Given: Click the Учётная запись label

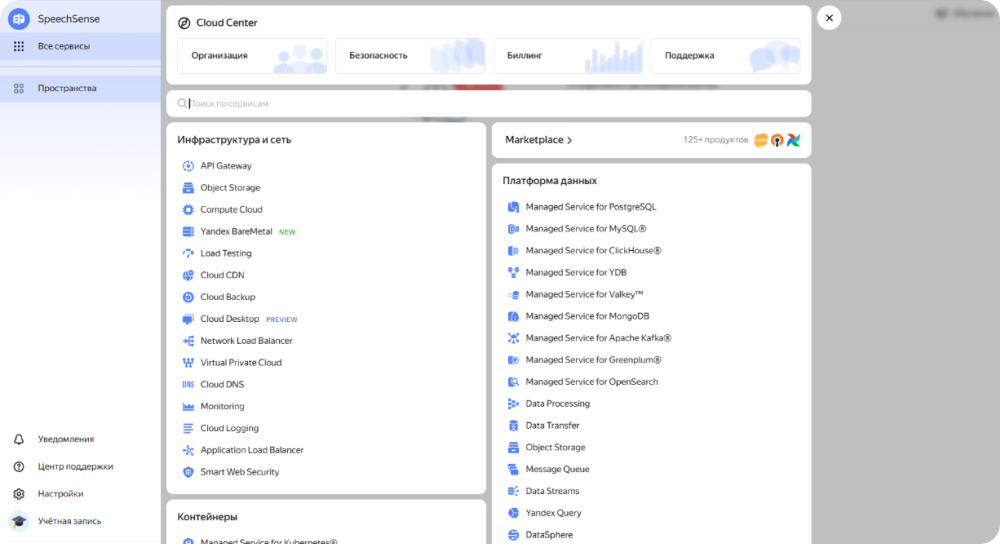Looking at the screenshot, I should click(70, 521).
